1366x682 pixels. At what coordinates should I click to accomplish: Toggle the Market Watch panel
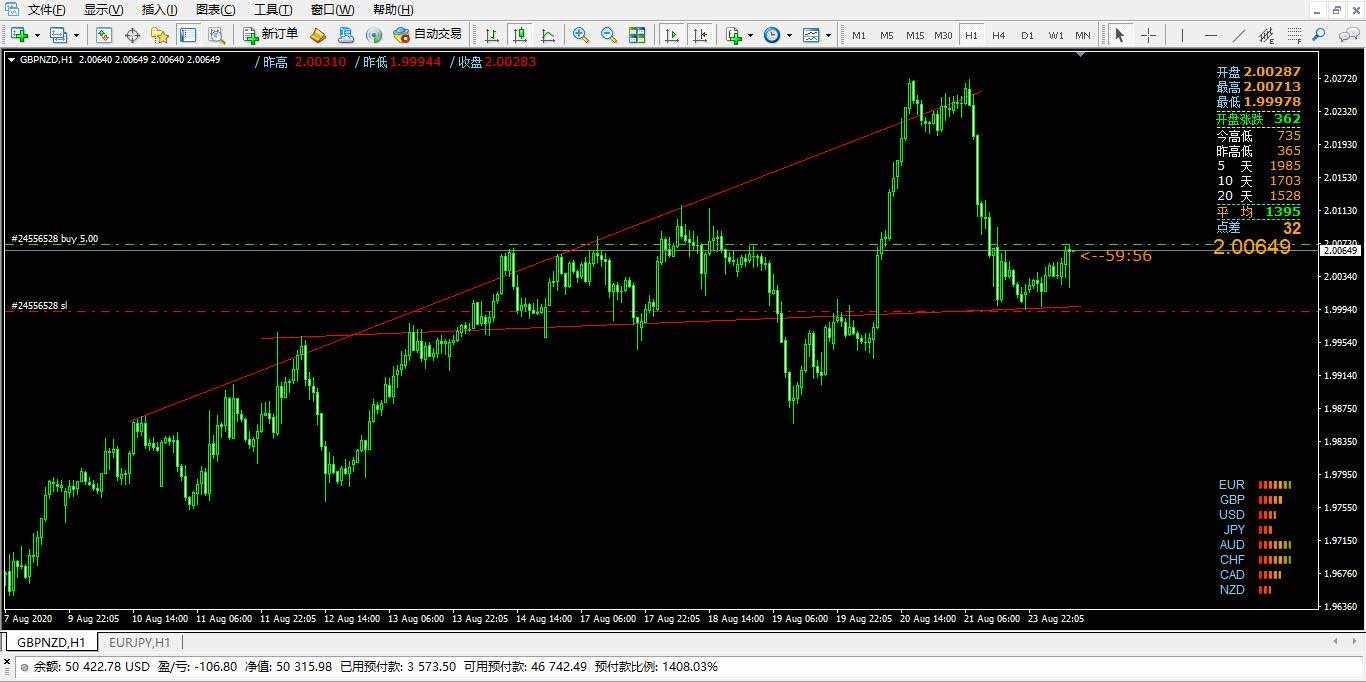point(103,35)
